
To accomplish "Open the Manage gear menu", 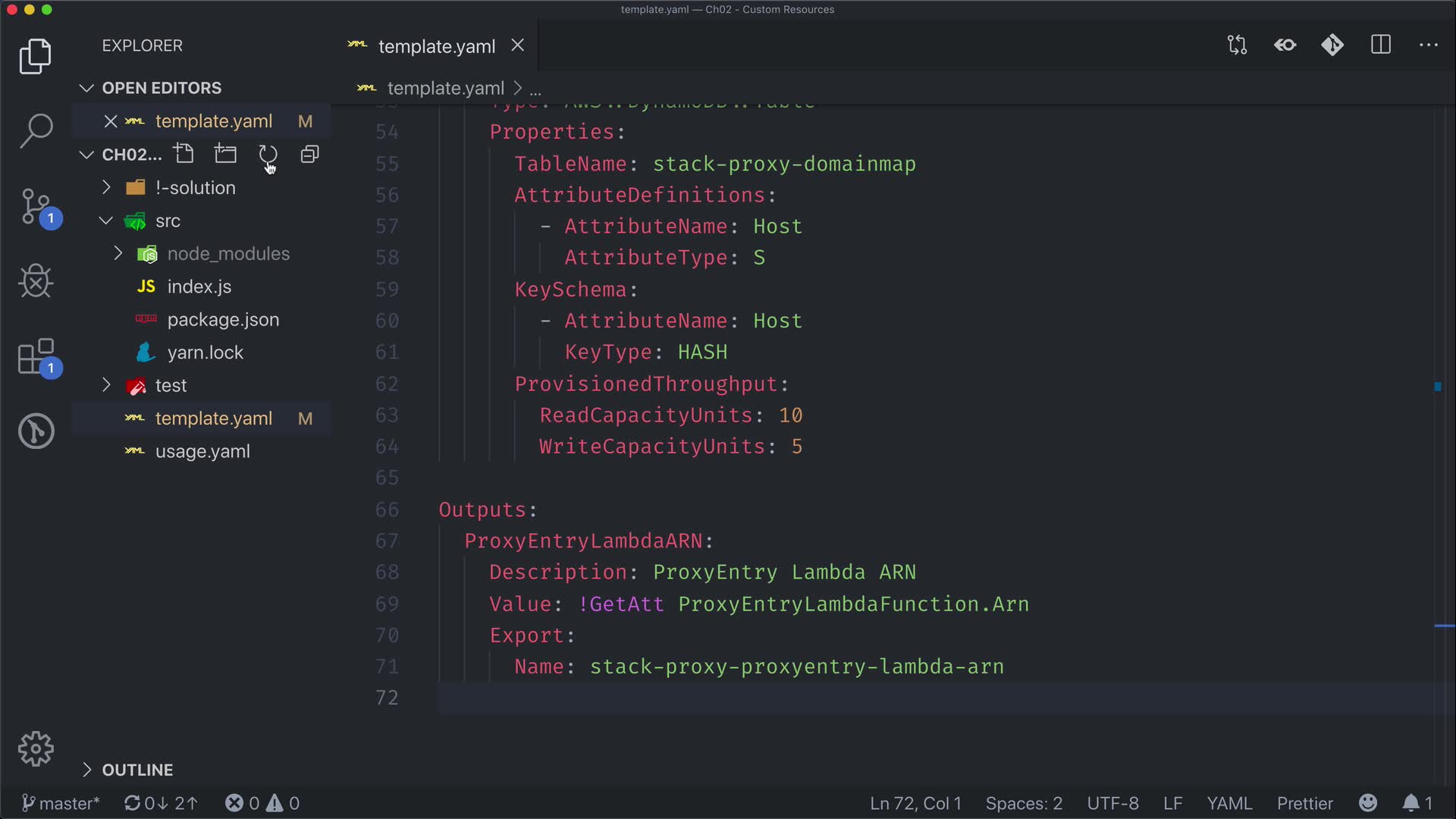I will pyautogui.click(x=36, y=749).
